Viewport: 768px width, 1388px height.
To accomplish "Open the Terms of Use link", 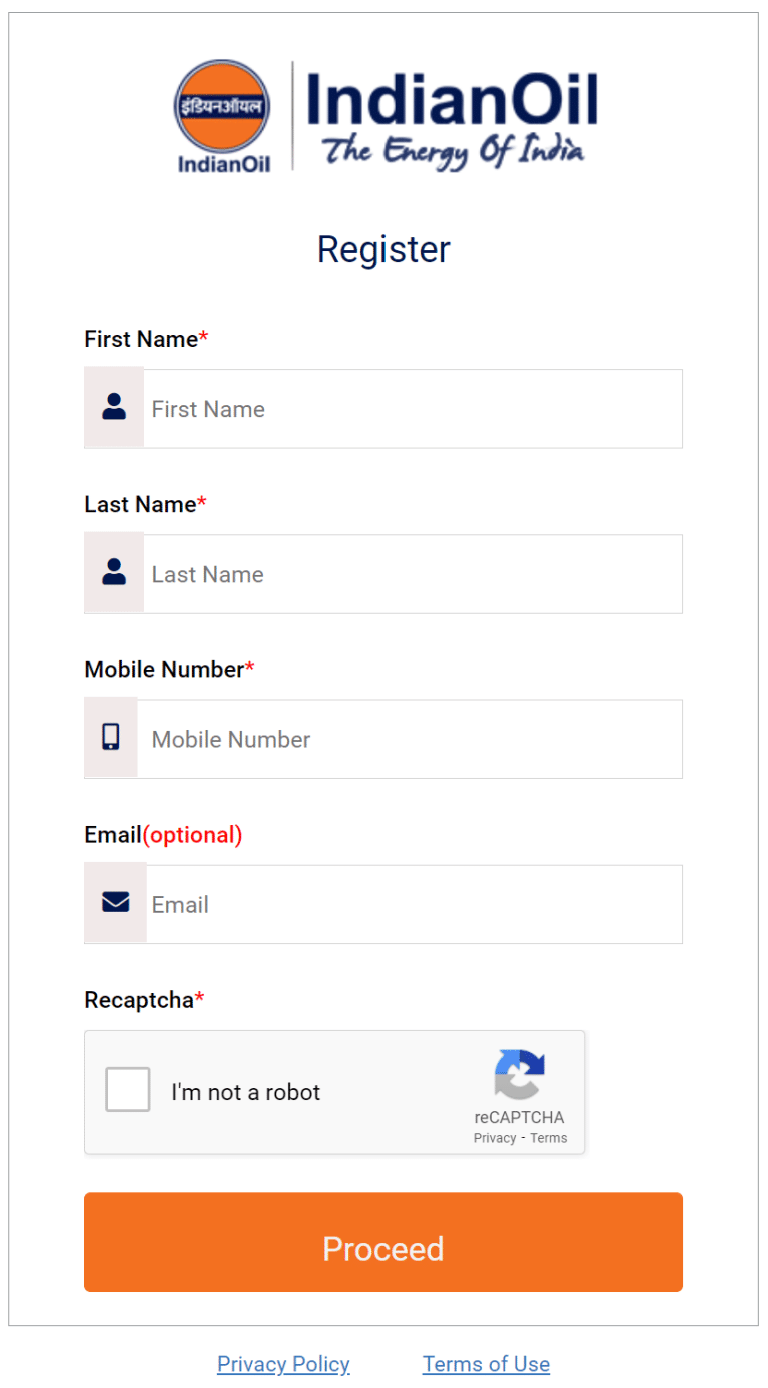I will point(486,1363).
